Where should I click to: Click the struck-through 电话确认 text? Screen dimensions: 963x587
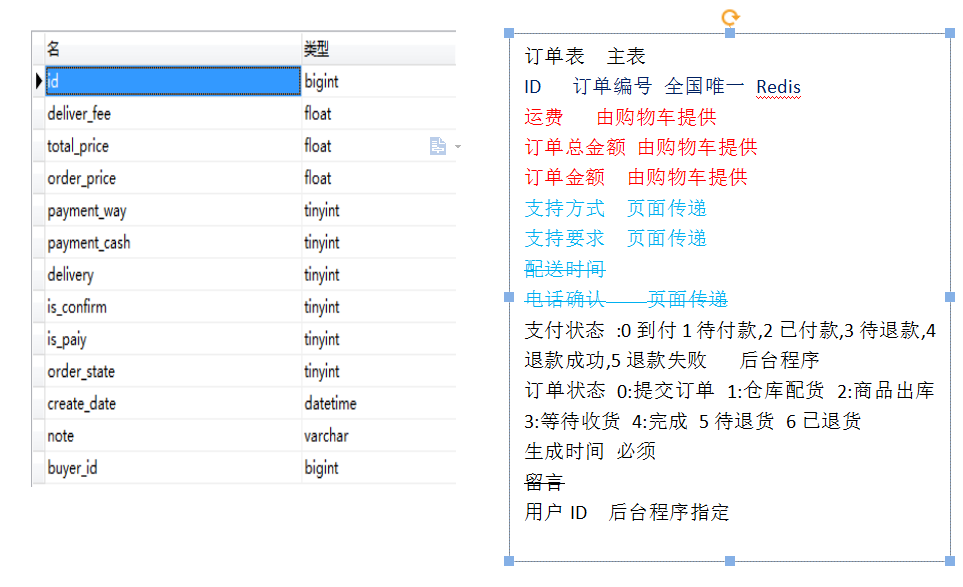[x=565, y=300]
